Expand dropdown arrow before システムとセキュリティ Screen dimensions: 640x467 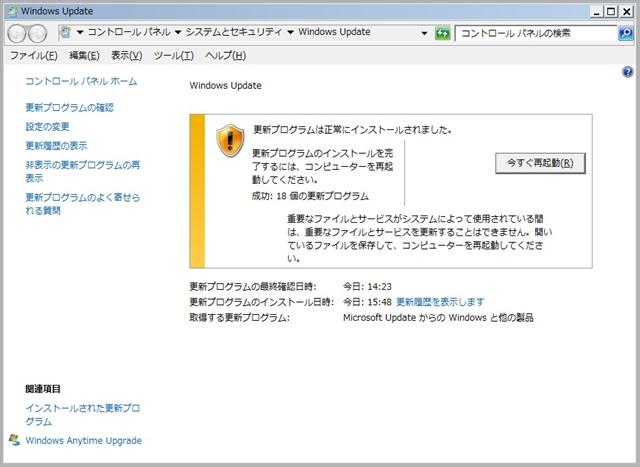click(x=178, y=32)
